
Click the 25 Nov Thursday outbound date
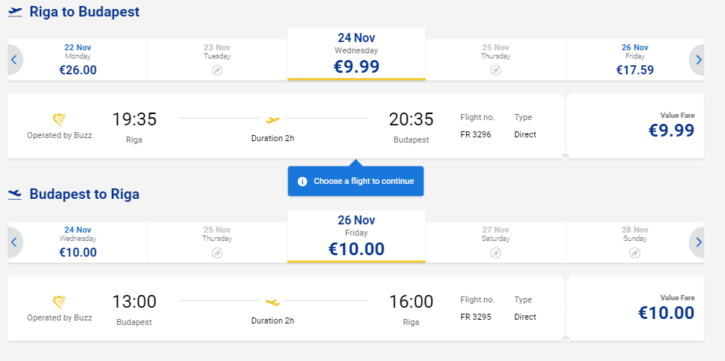click(x=495, y=60)
